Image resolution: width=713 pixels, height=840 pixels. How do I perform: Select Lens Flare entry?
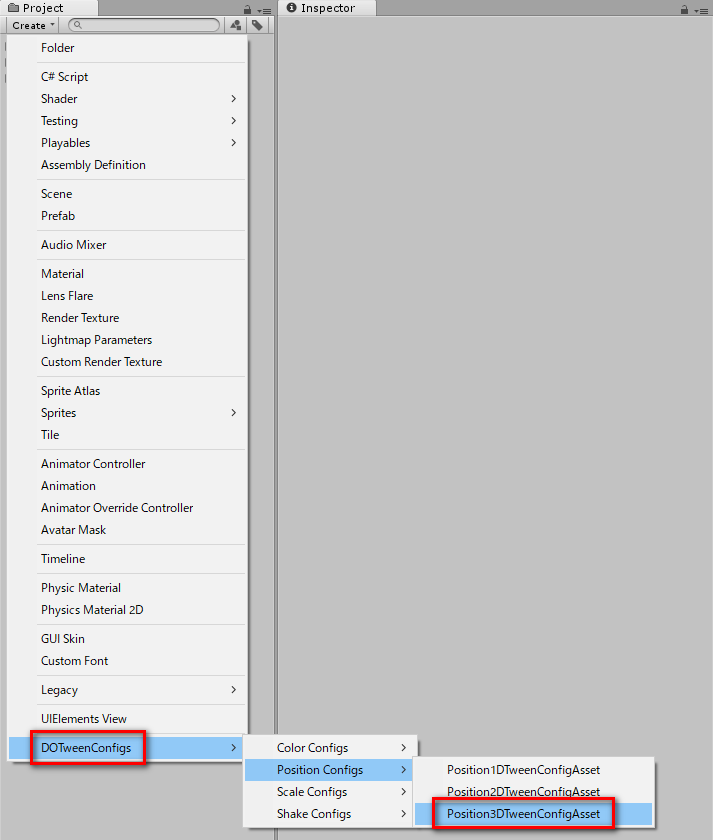pos(127,295)
